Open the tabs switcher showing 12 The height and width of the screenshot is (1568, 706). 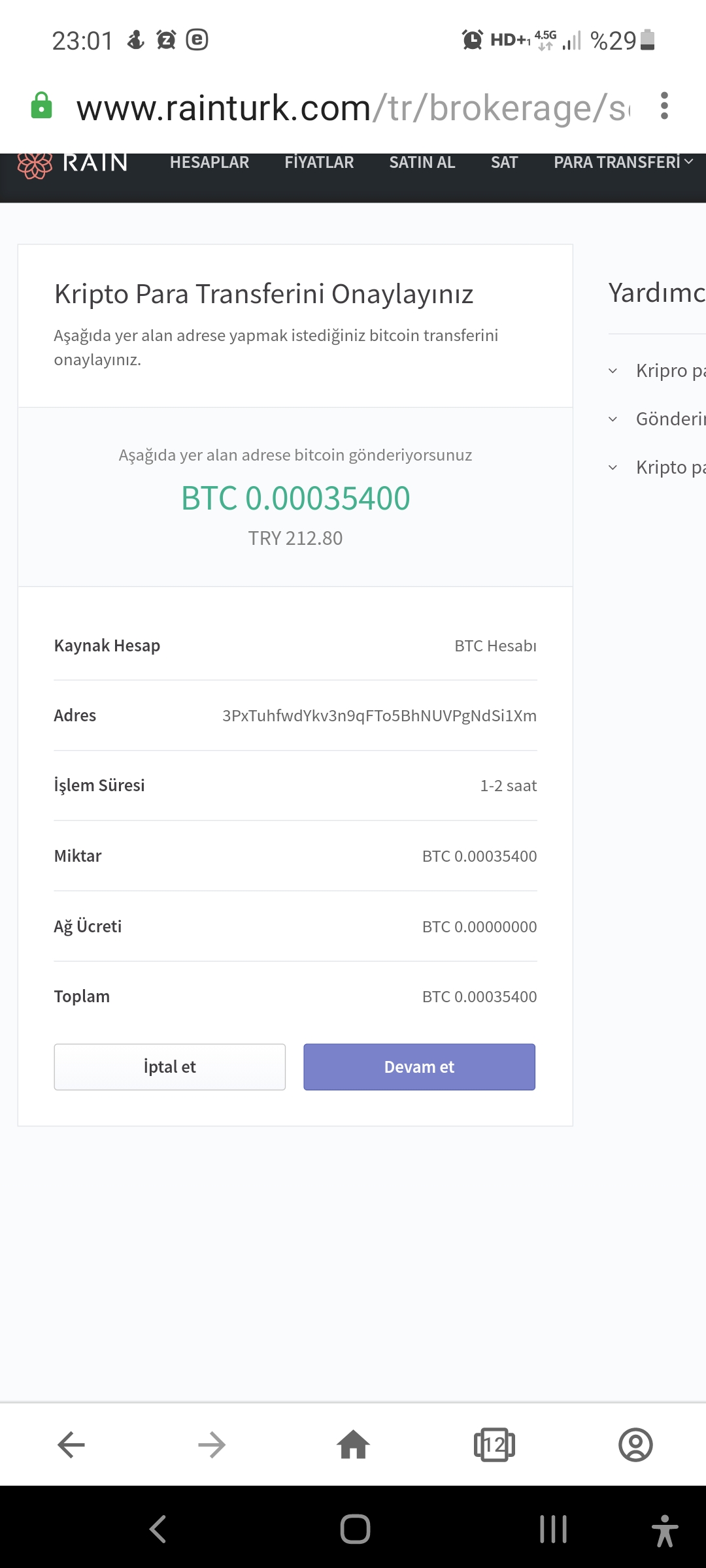494,1445
